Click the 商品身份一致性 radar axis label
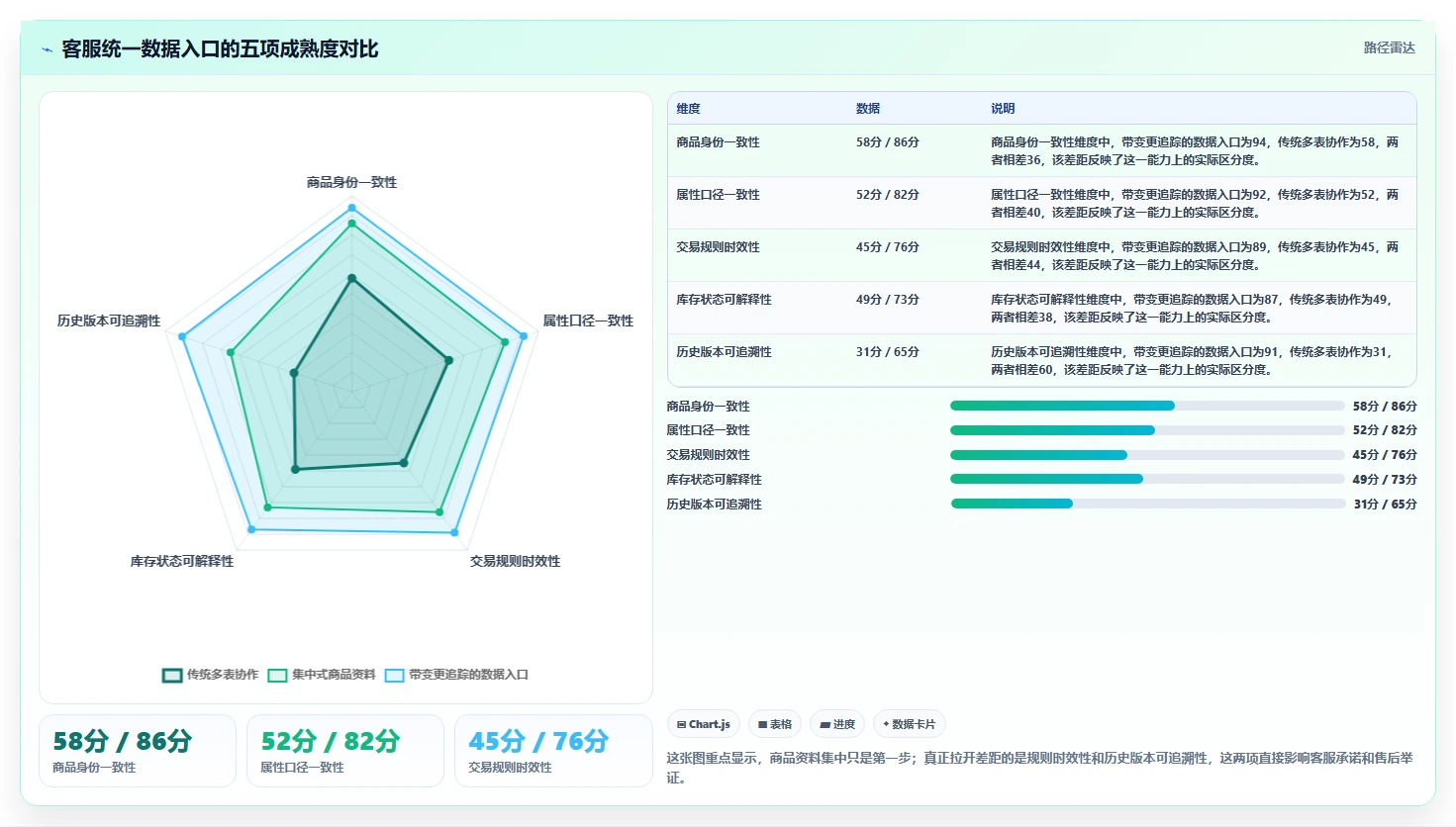 [351, 182]
